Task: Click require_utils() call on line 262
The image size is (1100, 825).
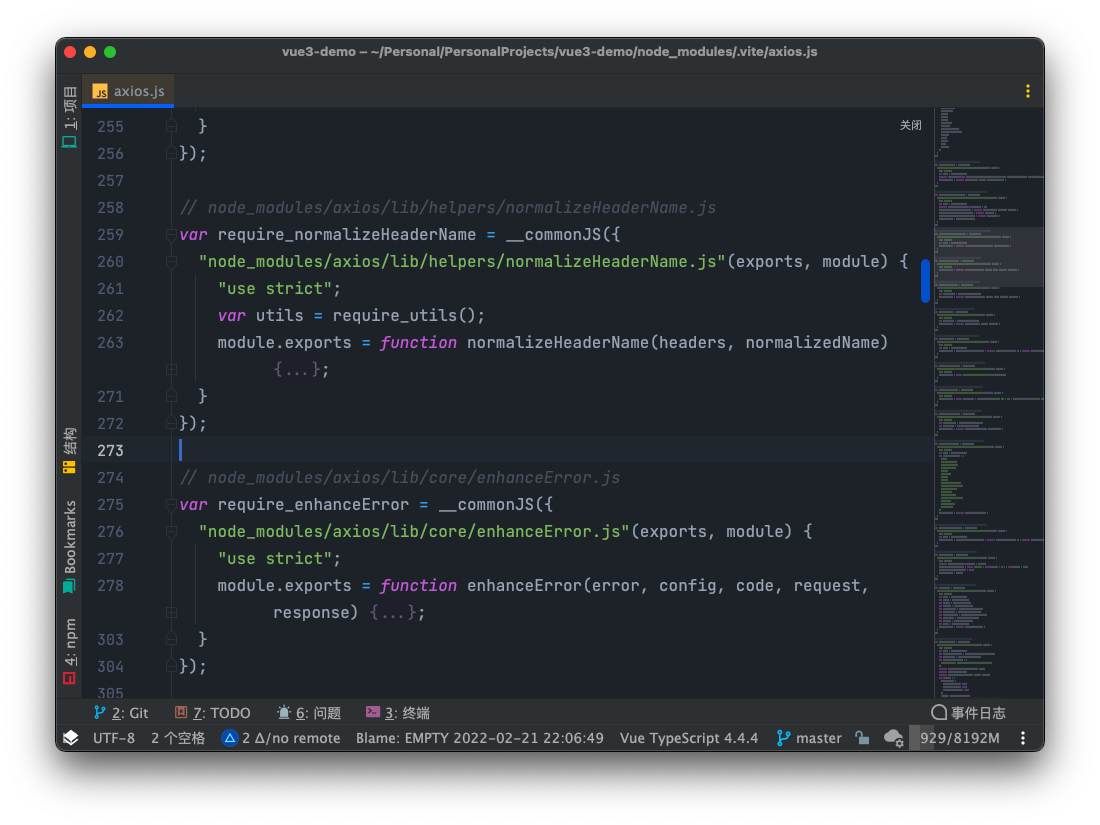Action: [405, 316]
